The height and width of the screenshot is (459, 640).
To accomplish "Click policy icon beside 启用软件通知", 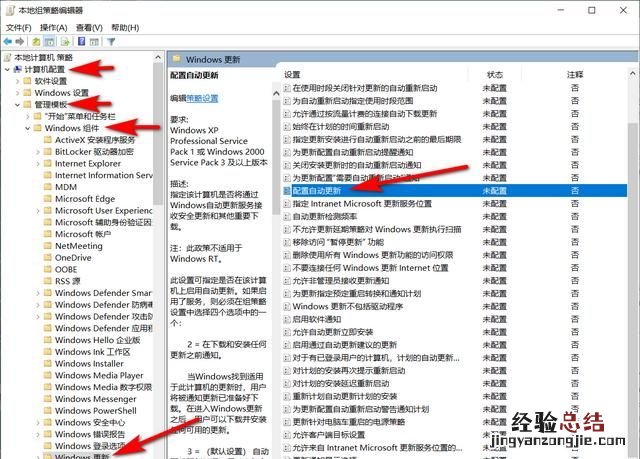I will click(287, 319).
